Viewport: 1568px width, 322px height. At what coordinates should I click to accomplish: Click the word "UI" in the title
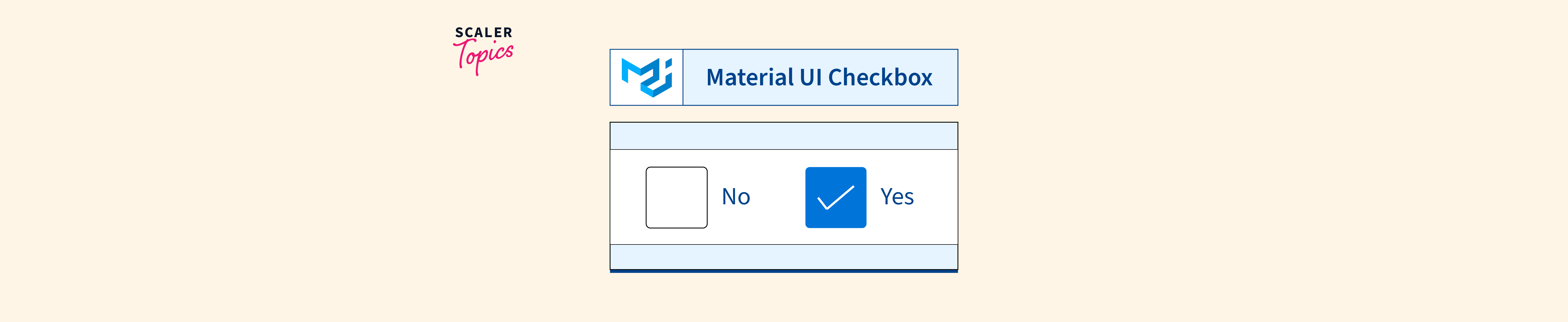coord(811,78)
